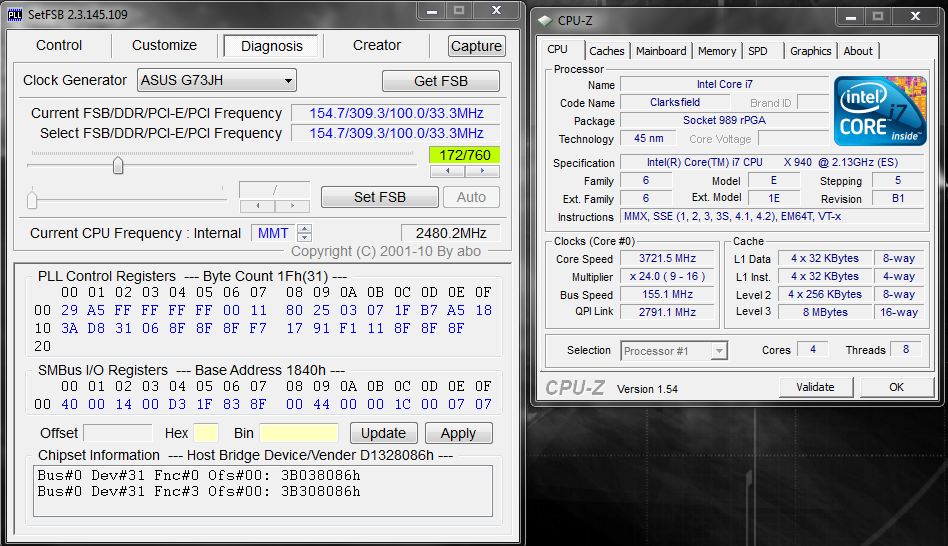Image resolution: width=948 pixels, height=546 pixels.
Task: Click the MMT spinner down arrow
Action: pyautogui.click(x=305, y=237)
